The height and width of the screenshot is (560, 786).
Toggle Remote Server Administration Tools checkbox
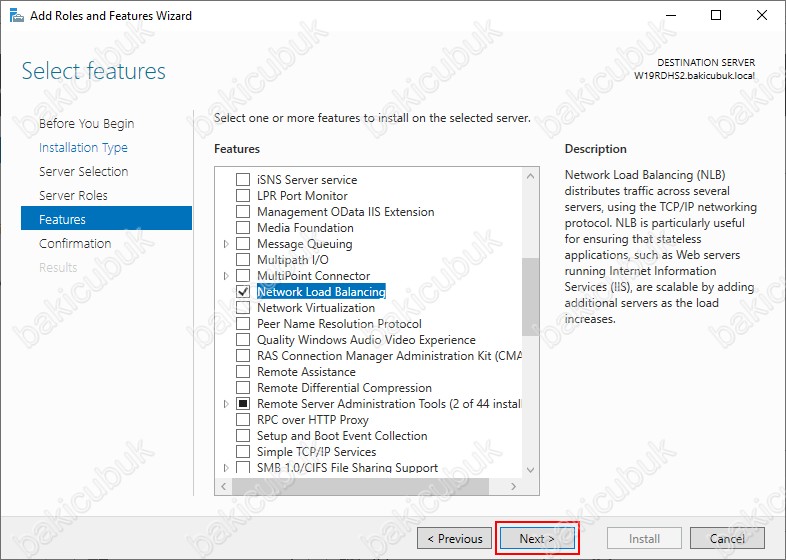[x=243, y=404]
